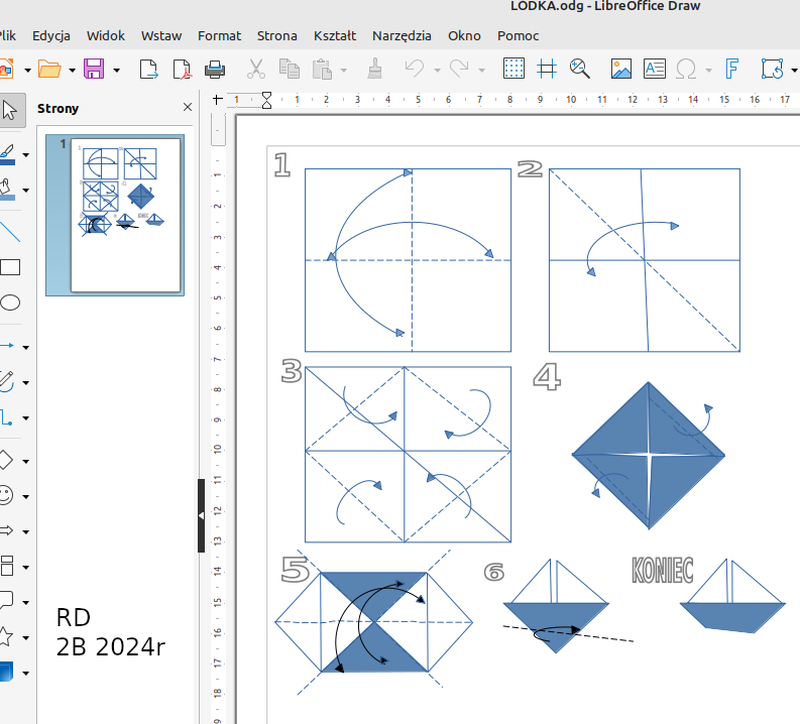Viewport: 800px width, 724px height.
Task: Close the Strony pages panel
Action: tap(188, 108)
